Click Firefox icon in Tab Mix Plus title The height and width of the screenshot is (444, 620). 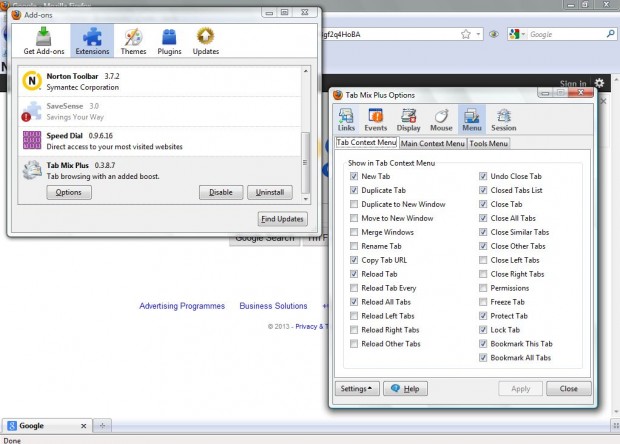click(338, 95)
